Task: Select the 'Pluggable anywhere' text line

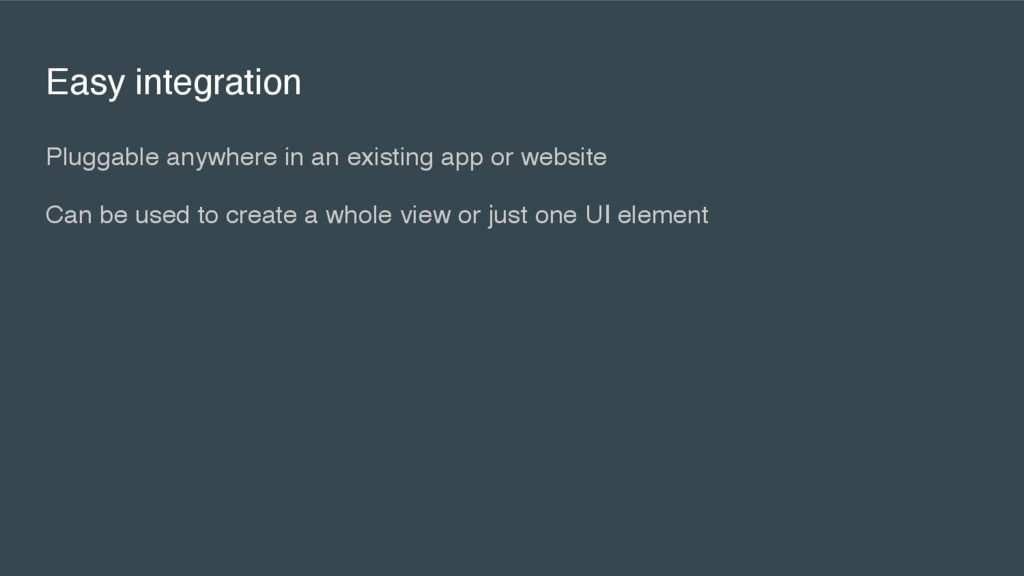Action: (326, 157)
